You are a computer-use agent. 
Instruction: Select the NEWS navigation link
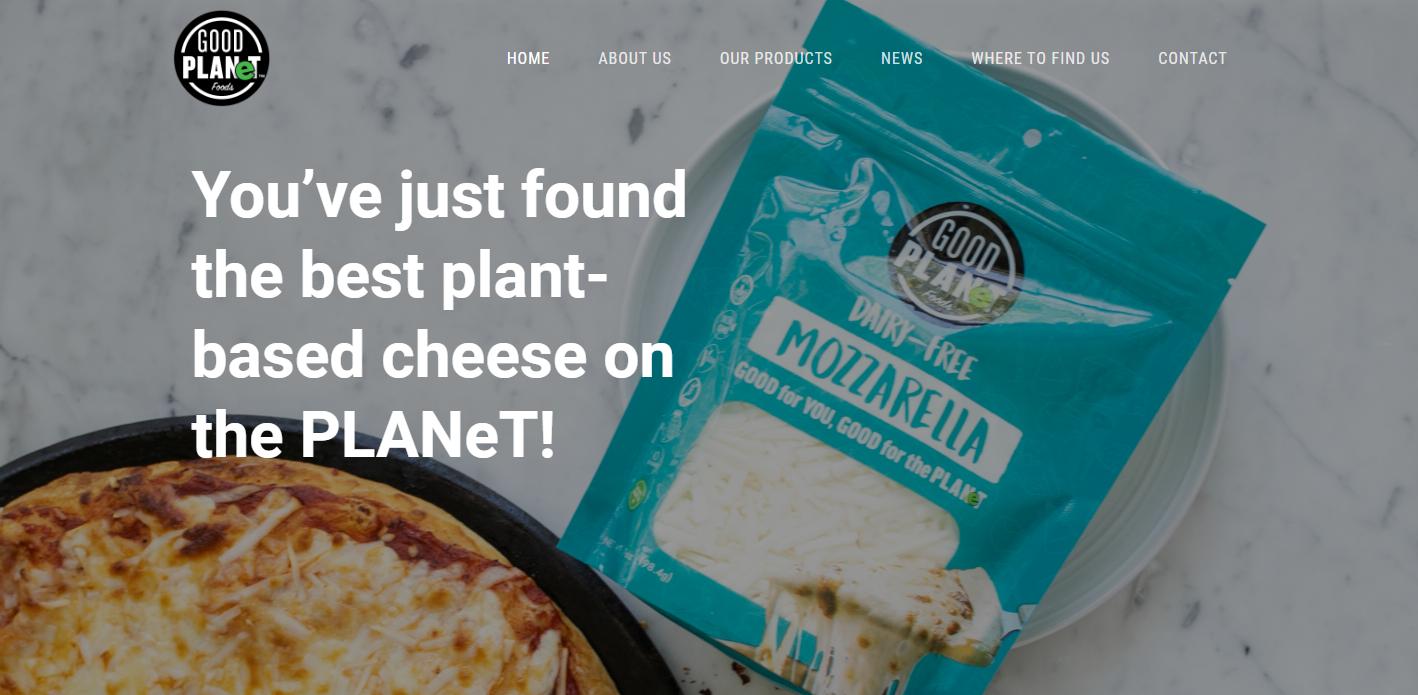(902, 58)
